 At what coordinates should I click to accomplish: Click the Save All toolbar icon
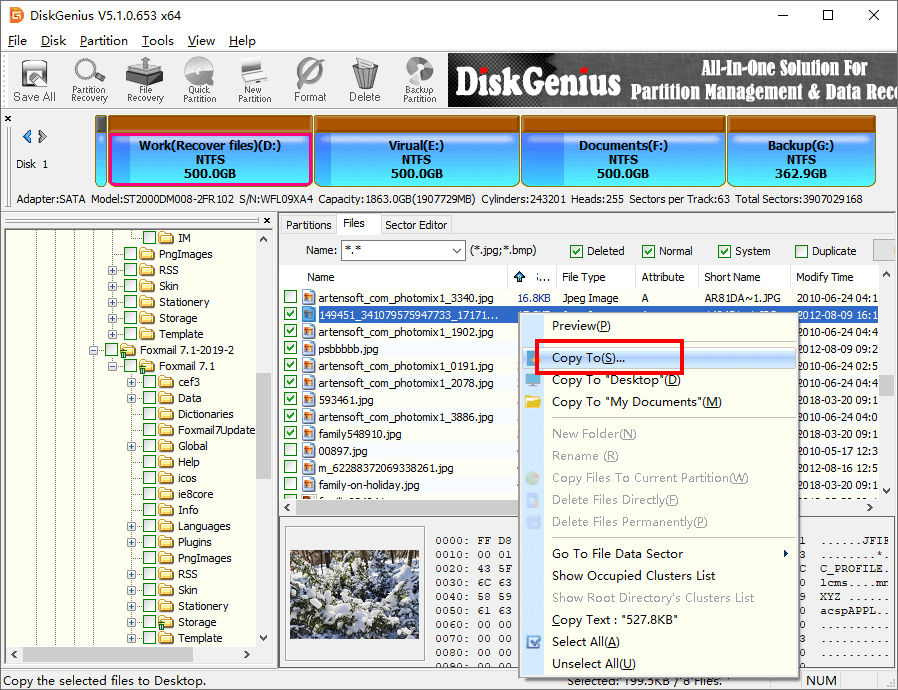[34, 81]
